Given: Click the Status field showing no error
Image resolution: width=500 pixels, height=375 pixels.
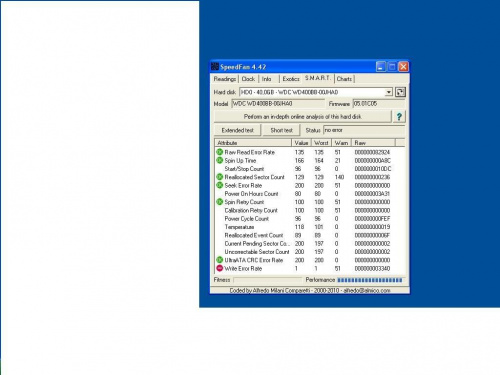Looking at the screenshot, I should tap(364, 130).
